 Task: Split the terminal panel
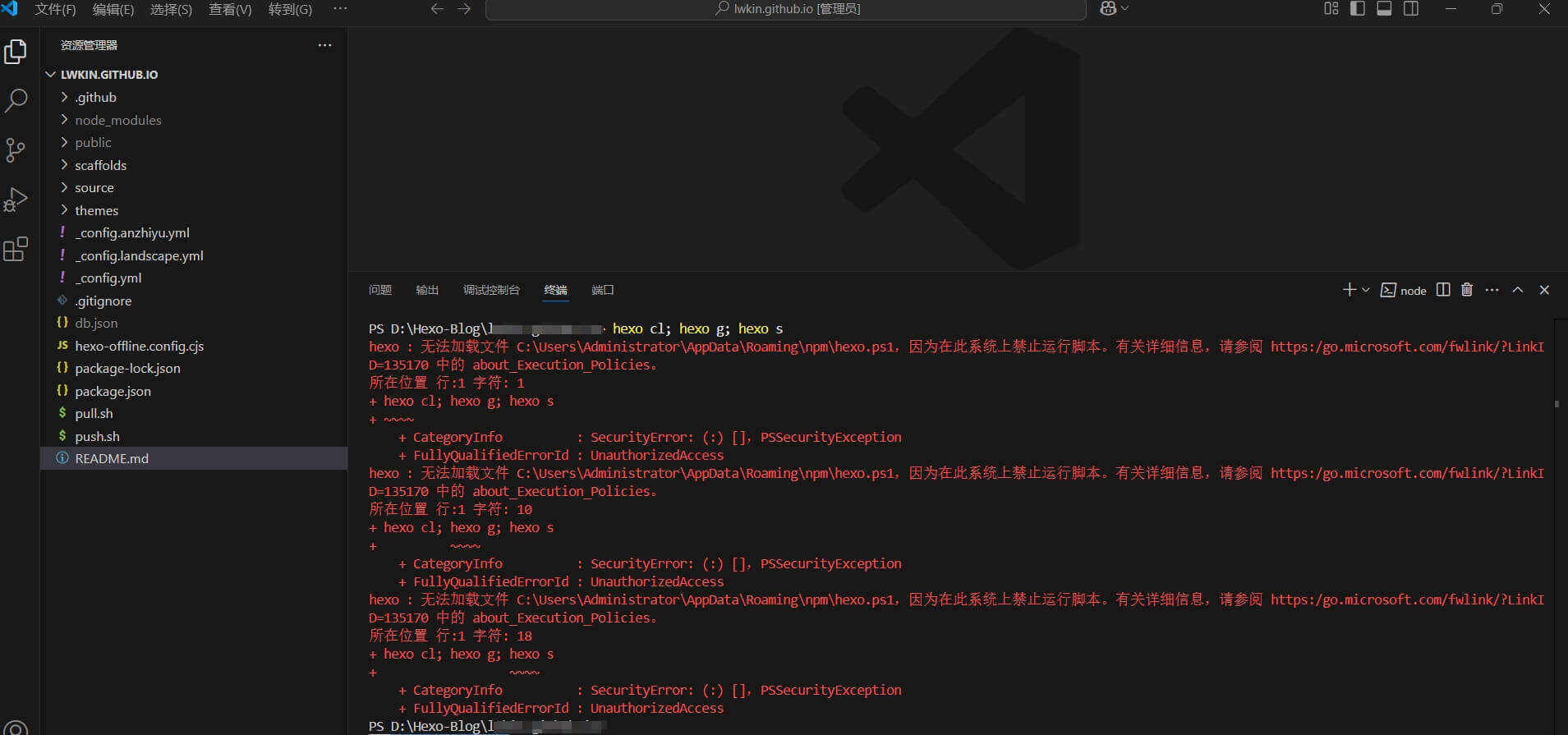(x=1443, y=290)
